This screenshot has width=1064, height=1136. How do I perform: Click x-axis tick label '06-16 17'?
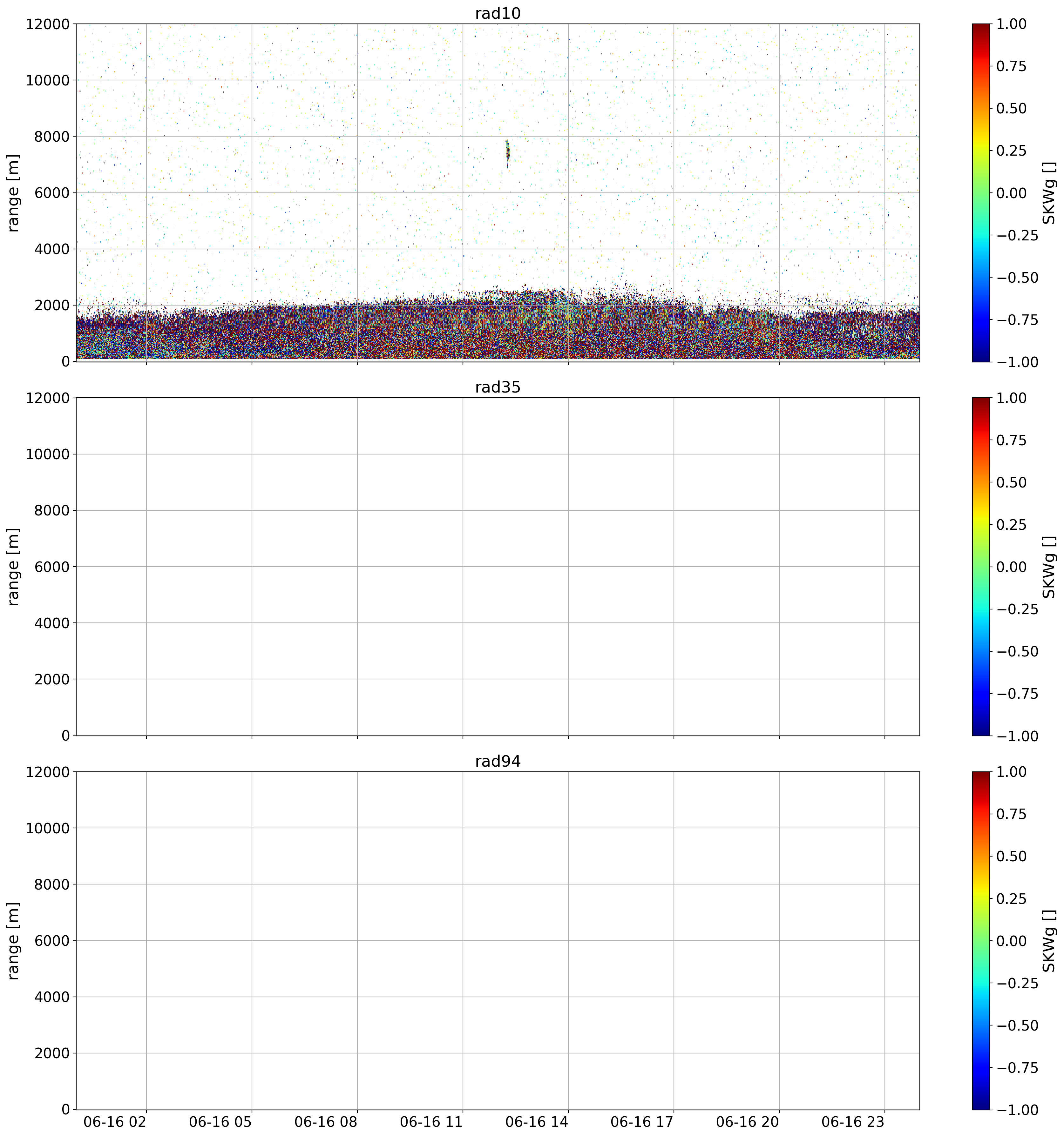[643, 1122]
